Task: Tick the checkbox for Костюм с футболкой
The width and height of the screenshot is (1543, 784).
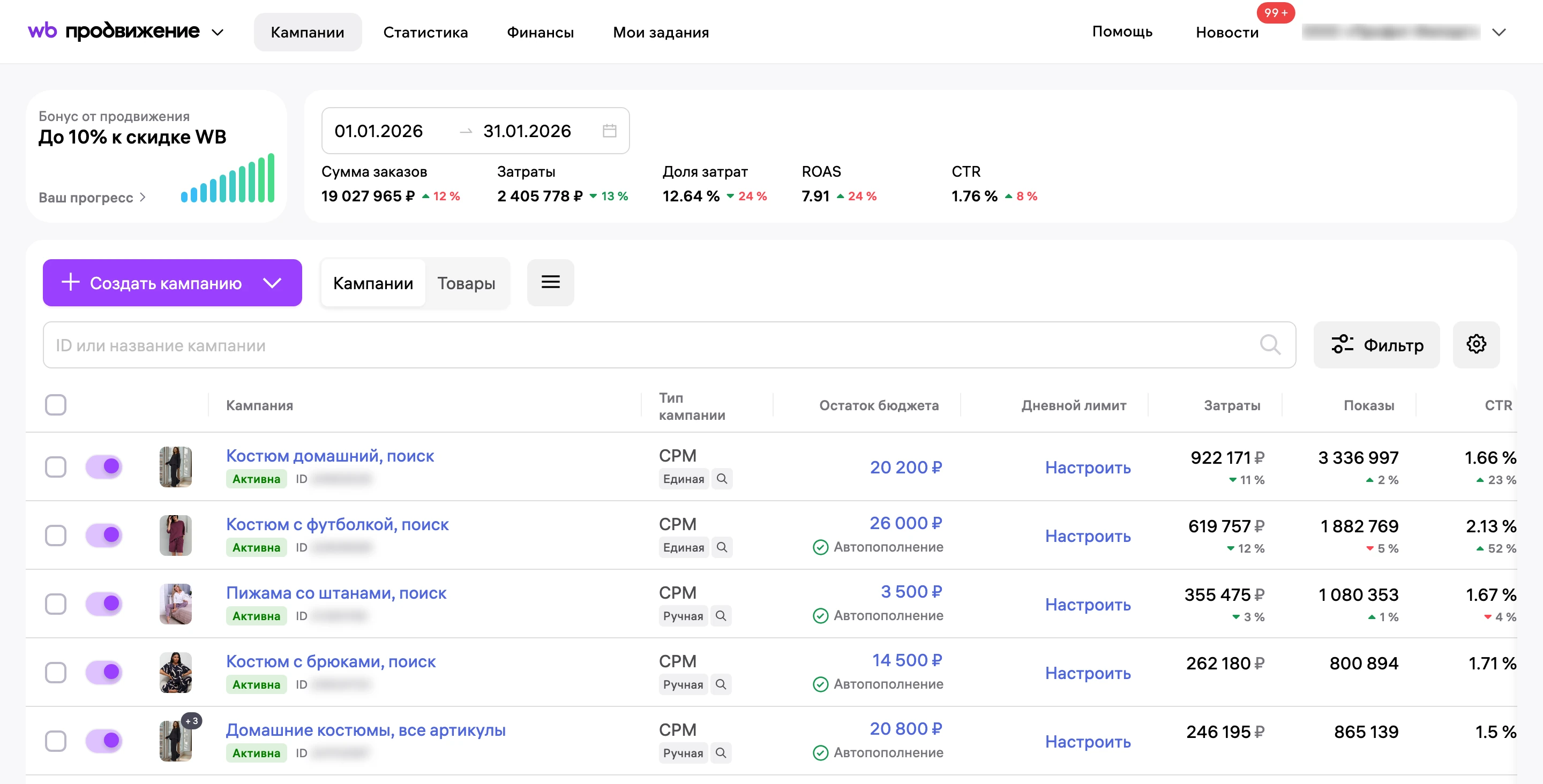Action: click(56, 535)
